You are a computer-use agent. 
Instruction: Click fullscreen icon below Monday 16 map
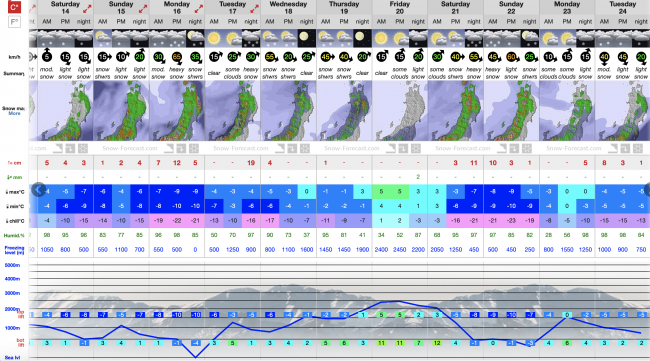[194, 148]
